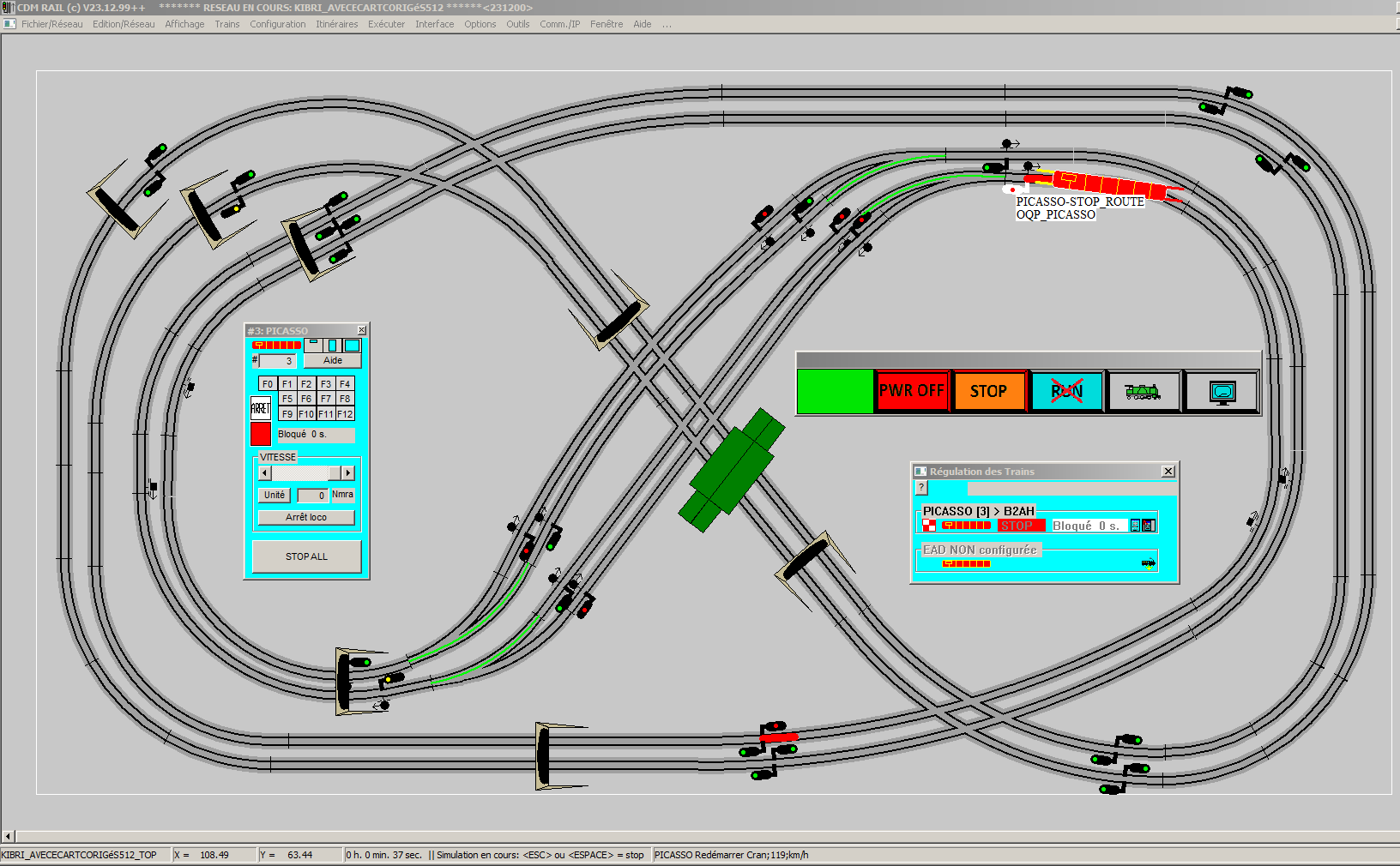
Task: Expand the Configuration menu
Action: tap(278, 24)
